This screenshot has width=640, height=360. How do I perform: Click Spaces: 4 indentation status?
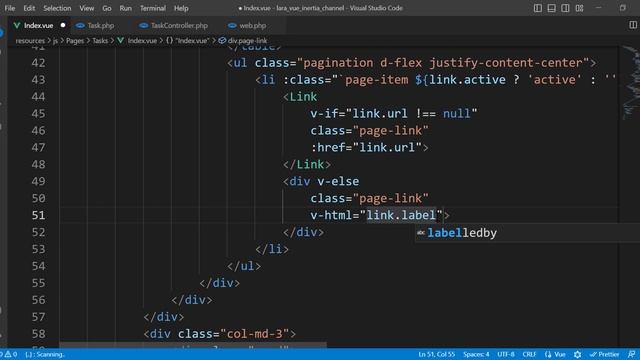[x=476, y=354]
